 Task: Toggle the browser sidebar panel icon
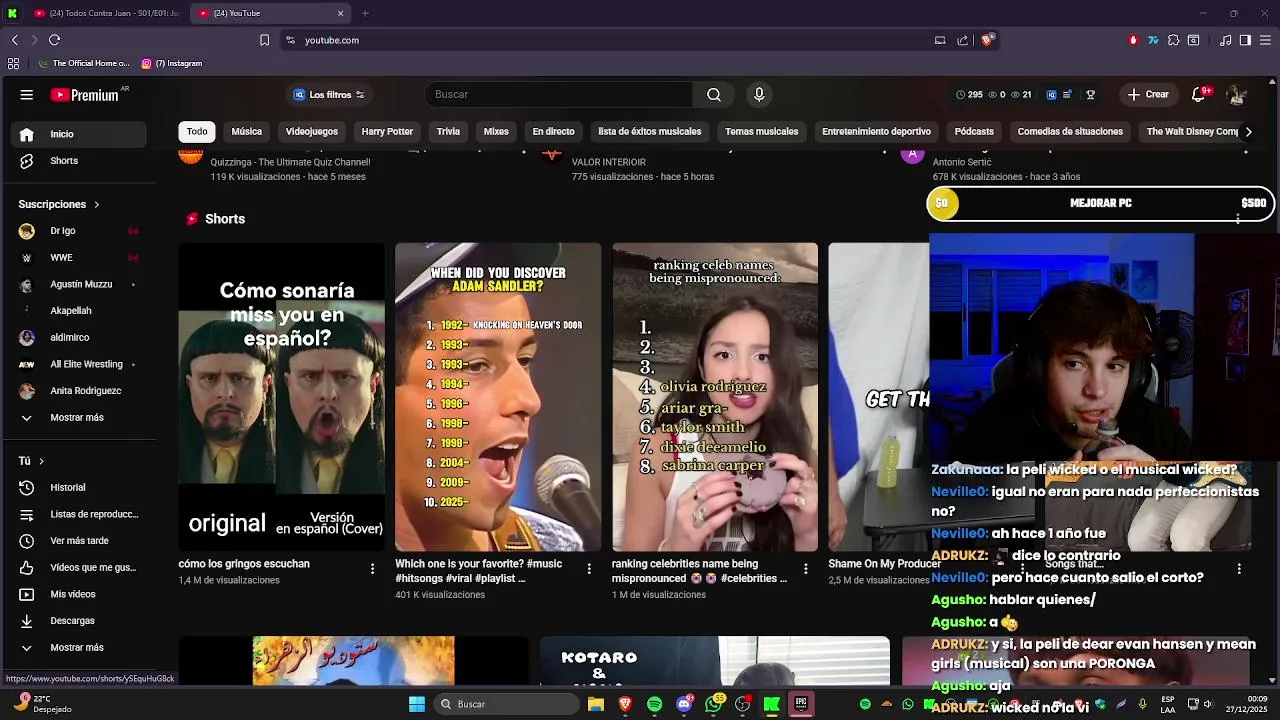1245,40
